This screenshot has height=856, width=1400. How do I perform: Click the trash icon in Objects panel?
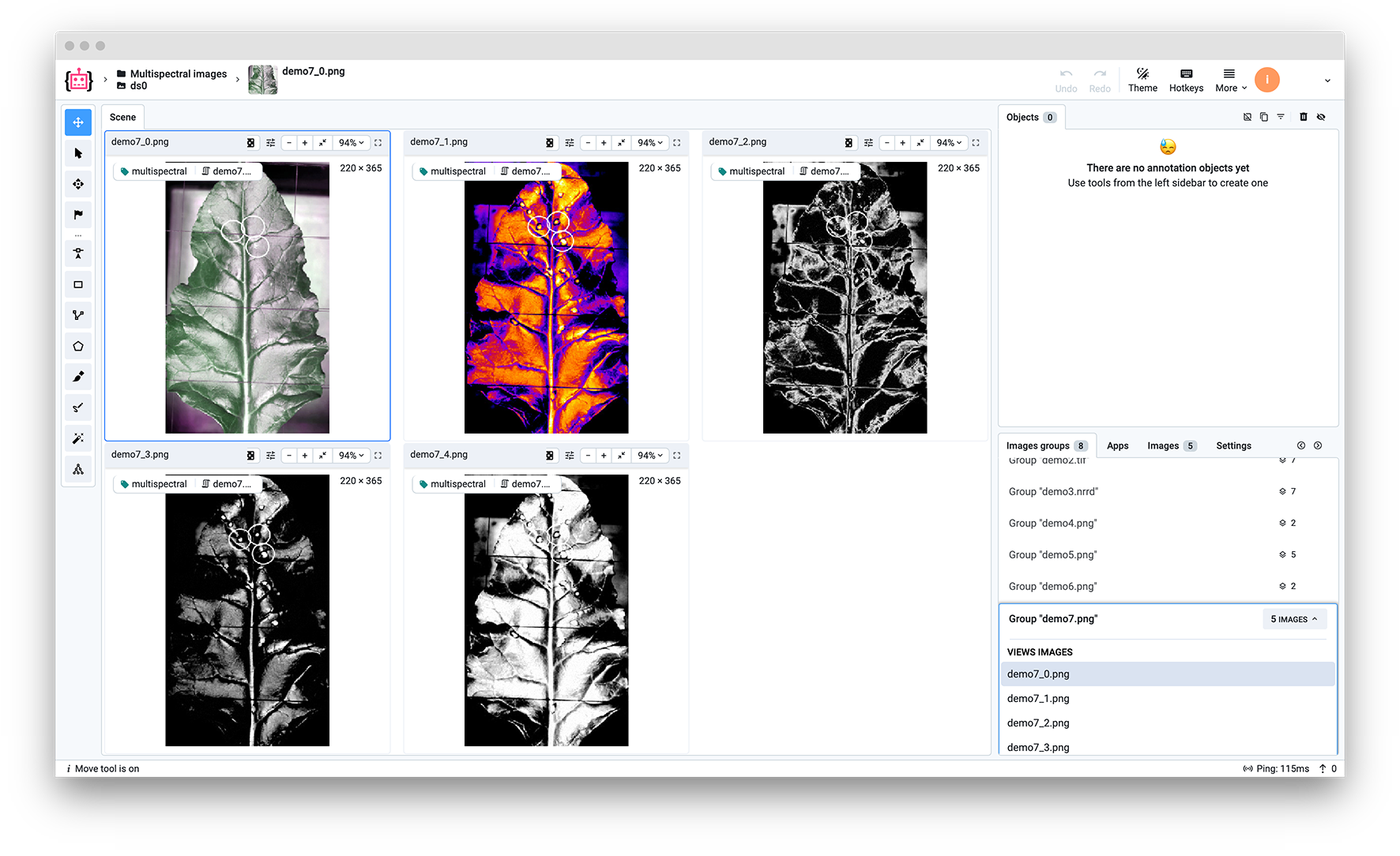coord(1304,117)
